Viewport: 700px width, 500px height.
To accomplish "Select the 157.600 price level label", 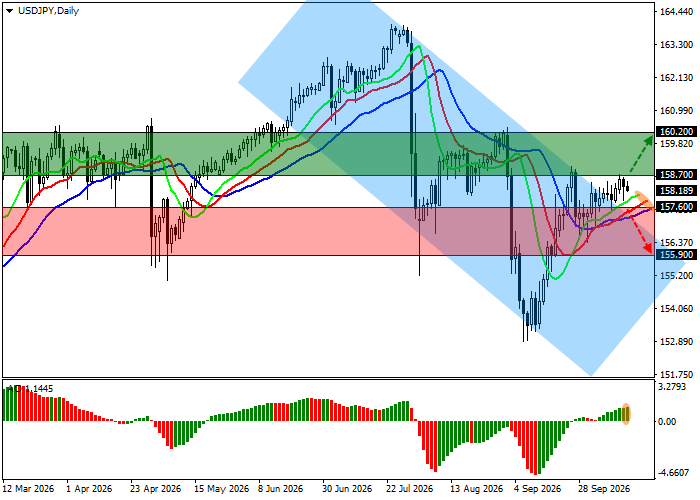I will 676,207.
